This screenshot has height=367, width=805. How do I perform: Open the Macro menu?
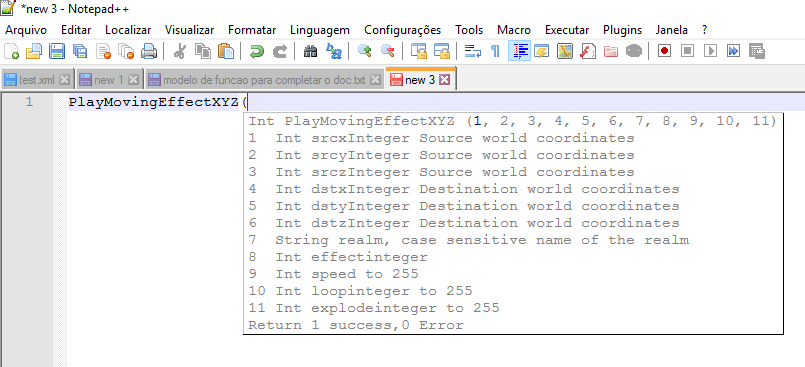(x=514, y=30)
